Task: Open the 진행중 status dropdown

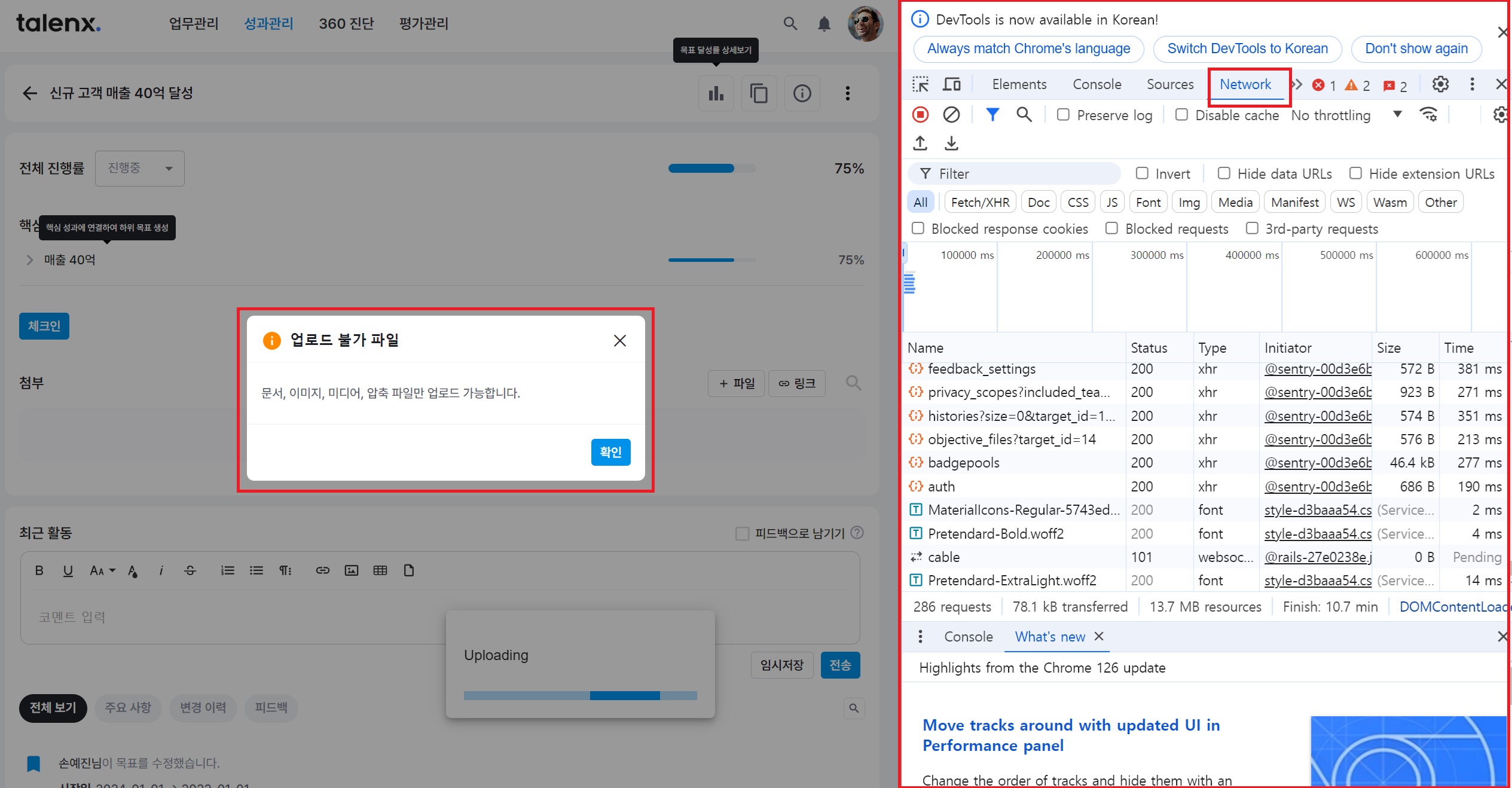Action: tap(139, 168)
